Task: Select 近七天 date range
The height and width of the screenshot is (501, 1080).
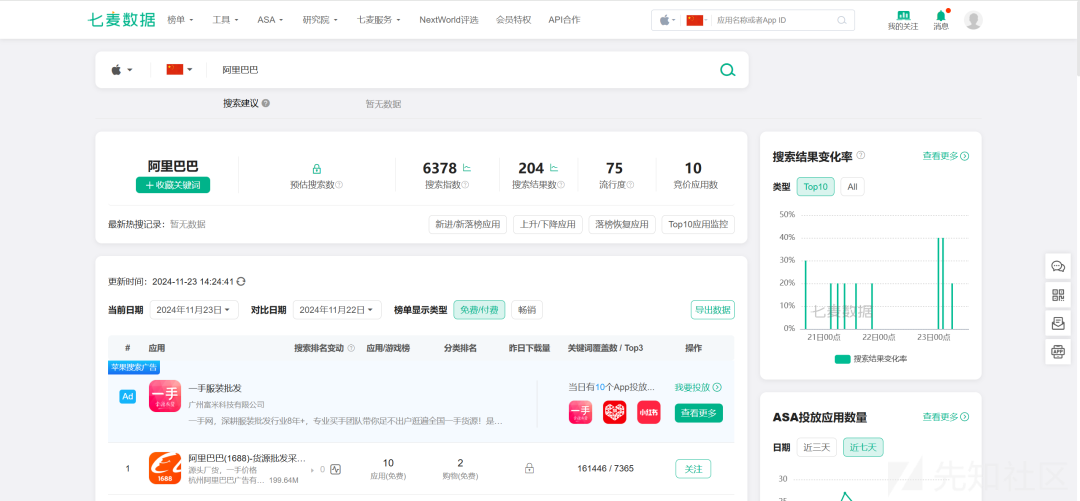Action: coord(863,447)
